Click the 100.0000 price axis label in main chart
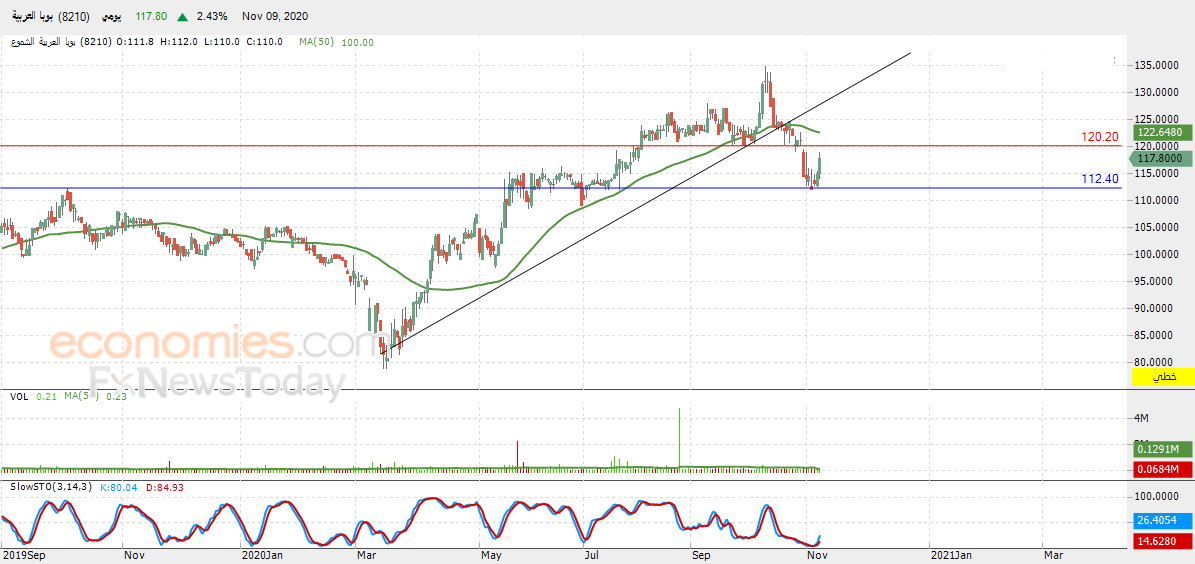This screenshot has width=1195, height=564. click(1158, 255)
